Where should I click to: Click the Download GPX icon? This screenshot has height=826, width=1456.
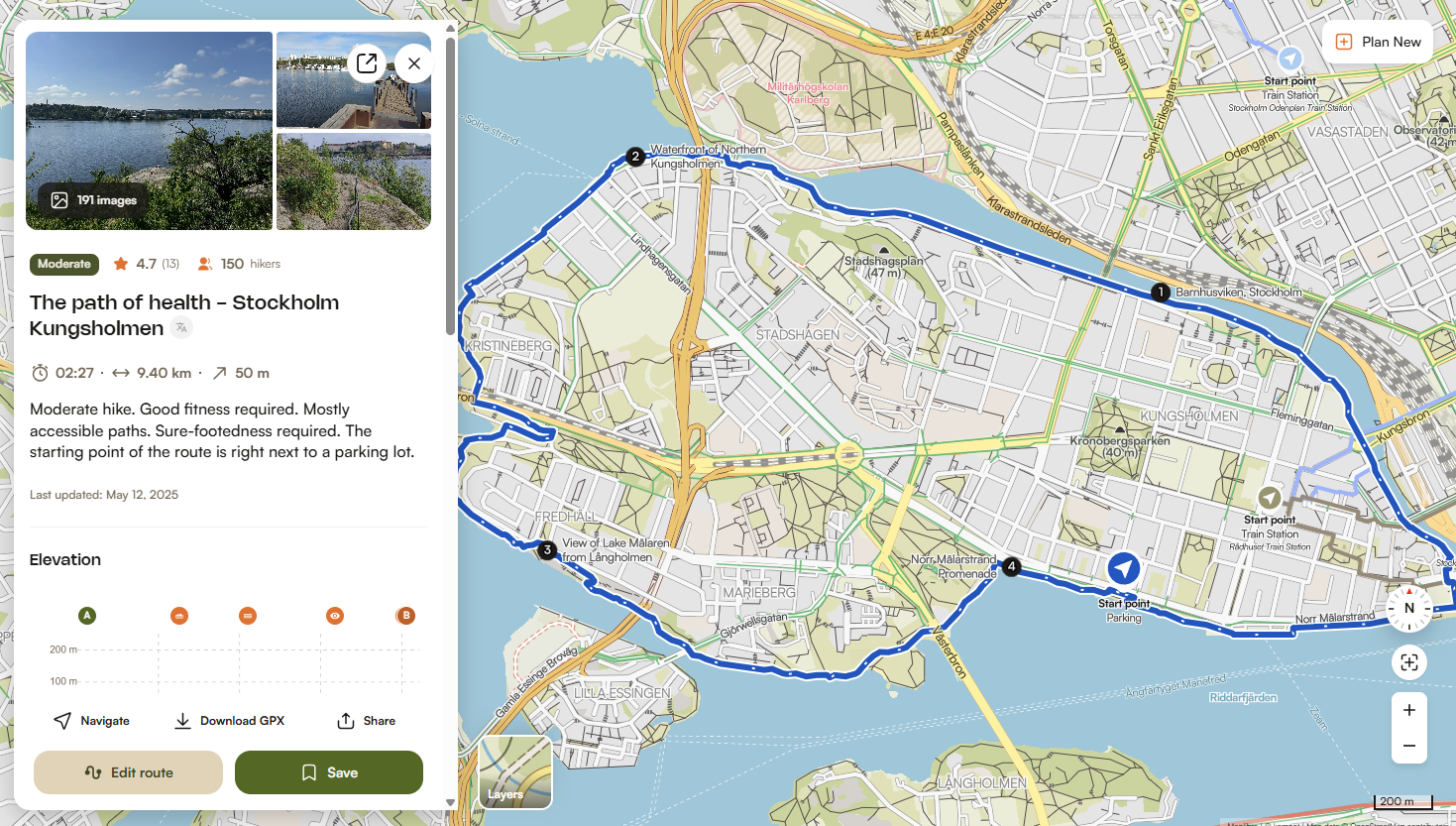coord(183,720)
